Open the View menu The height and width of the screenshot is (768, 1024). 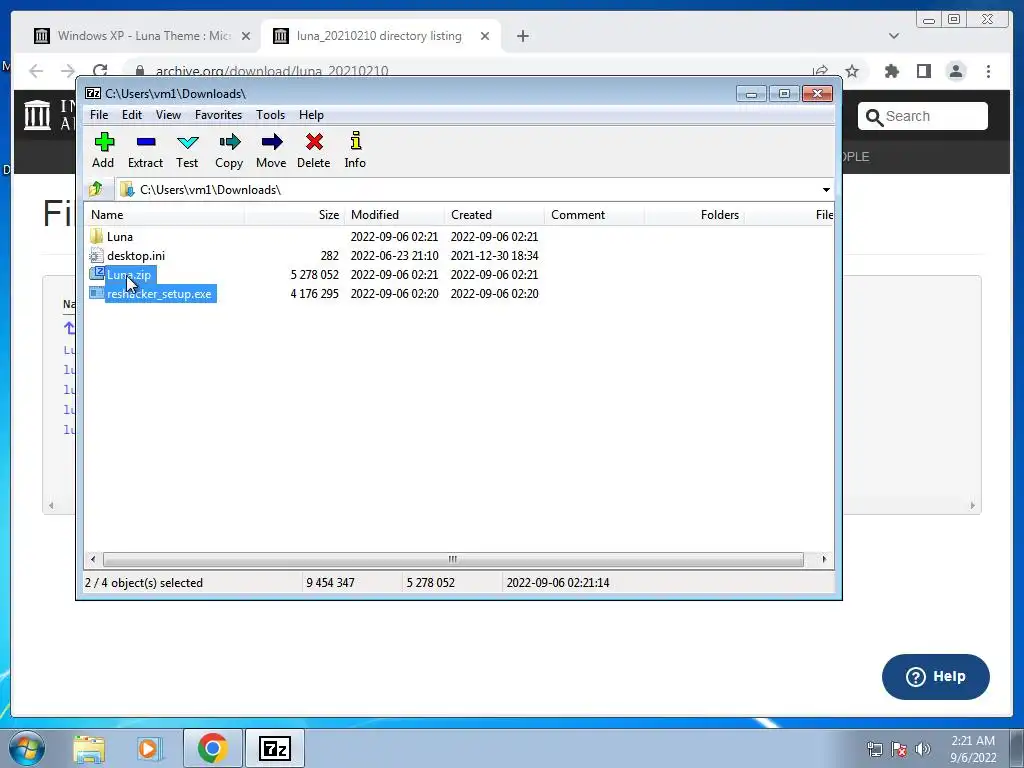tap(168, 115)
